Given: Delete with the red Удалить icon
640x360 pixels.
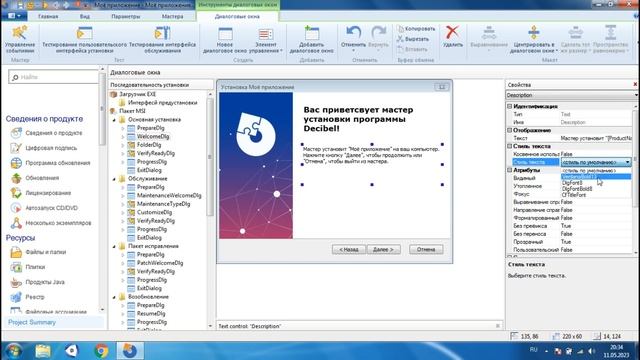Looking at the screenshot, I should click(452, 37).
